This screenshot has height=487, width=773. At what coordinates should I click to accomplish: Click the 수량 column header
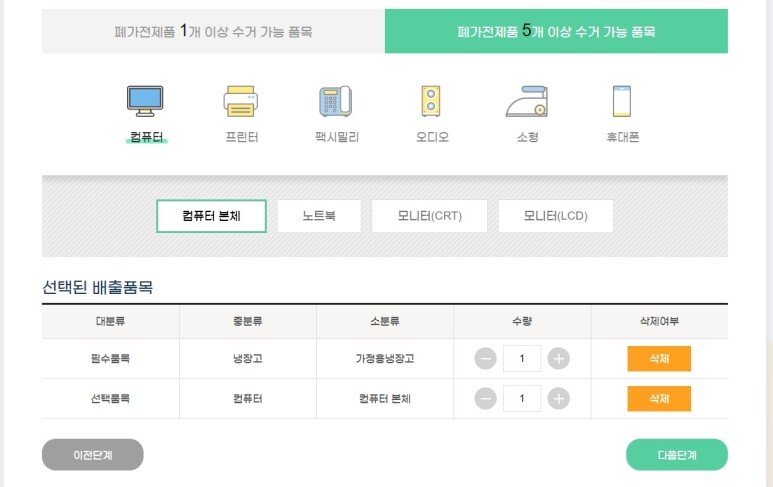522,321
